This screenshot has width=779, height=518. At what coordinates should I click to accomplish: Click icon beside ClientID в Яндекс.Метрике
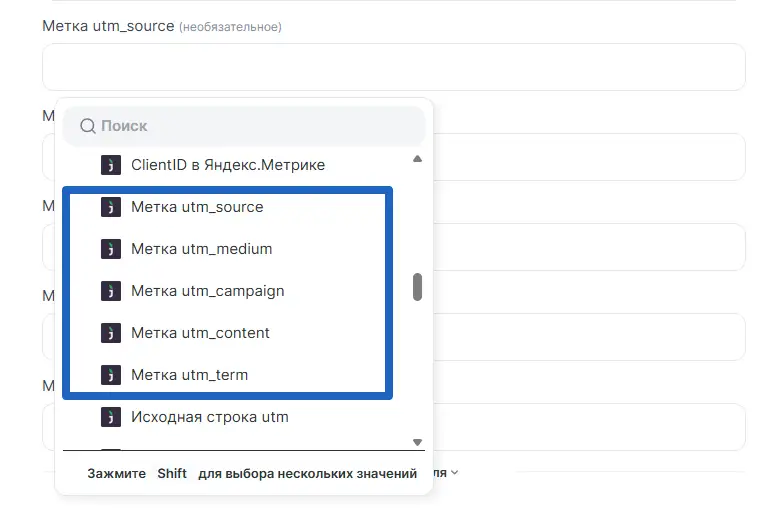tap(111, 165)
